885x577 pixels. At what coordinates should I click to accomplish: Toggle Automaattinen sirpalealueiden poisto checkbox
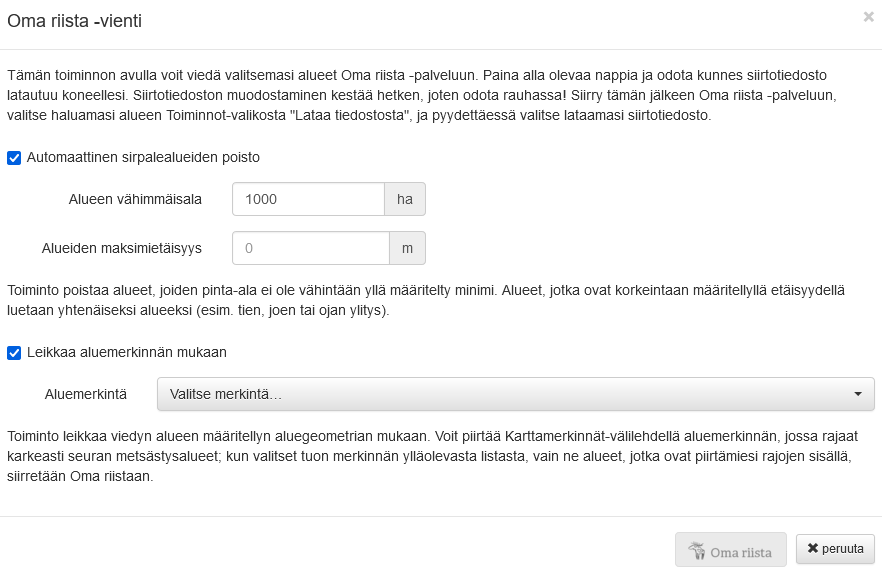pos(14,158)
